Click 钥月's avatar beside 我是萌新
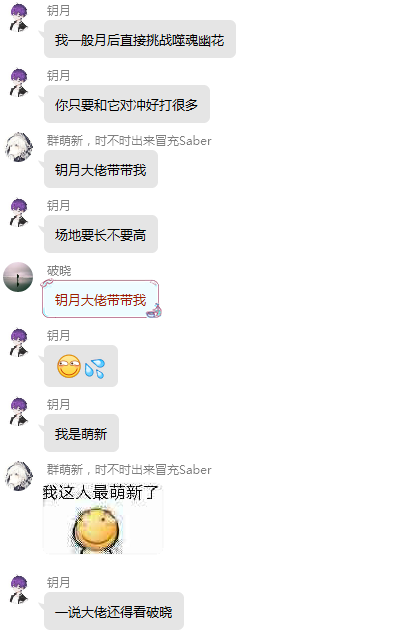The height and width of the screenshot is (639, 408). tap(18, 412)
